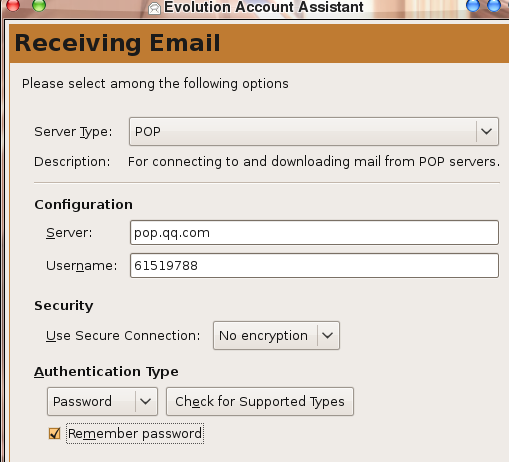Tick the Remember password checkbox
The height and width of the screenshot is (462, 509).
click(x=54, y=434)
